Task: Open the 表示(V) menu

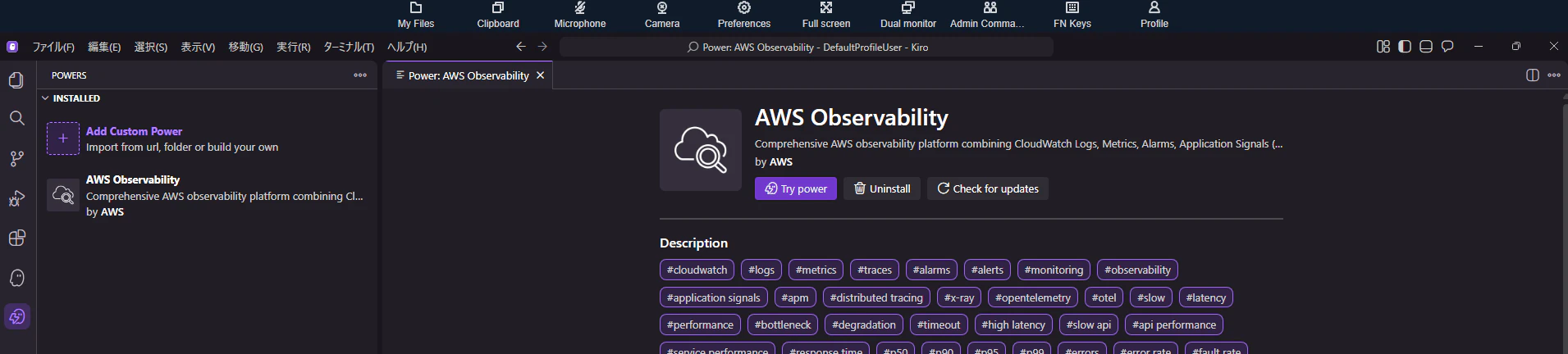Action: point(198,47)
